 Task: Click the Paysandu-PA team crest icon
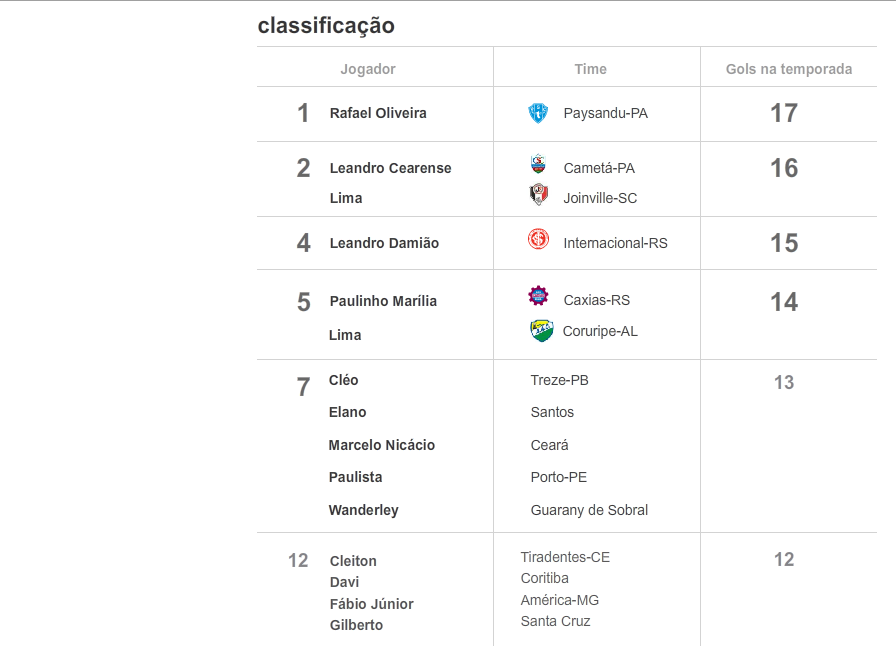(x=538, y=113)
